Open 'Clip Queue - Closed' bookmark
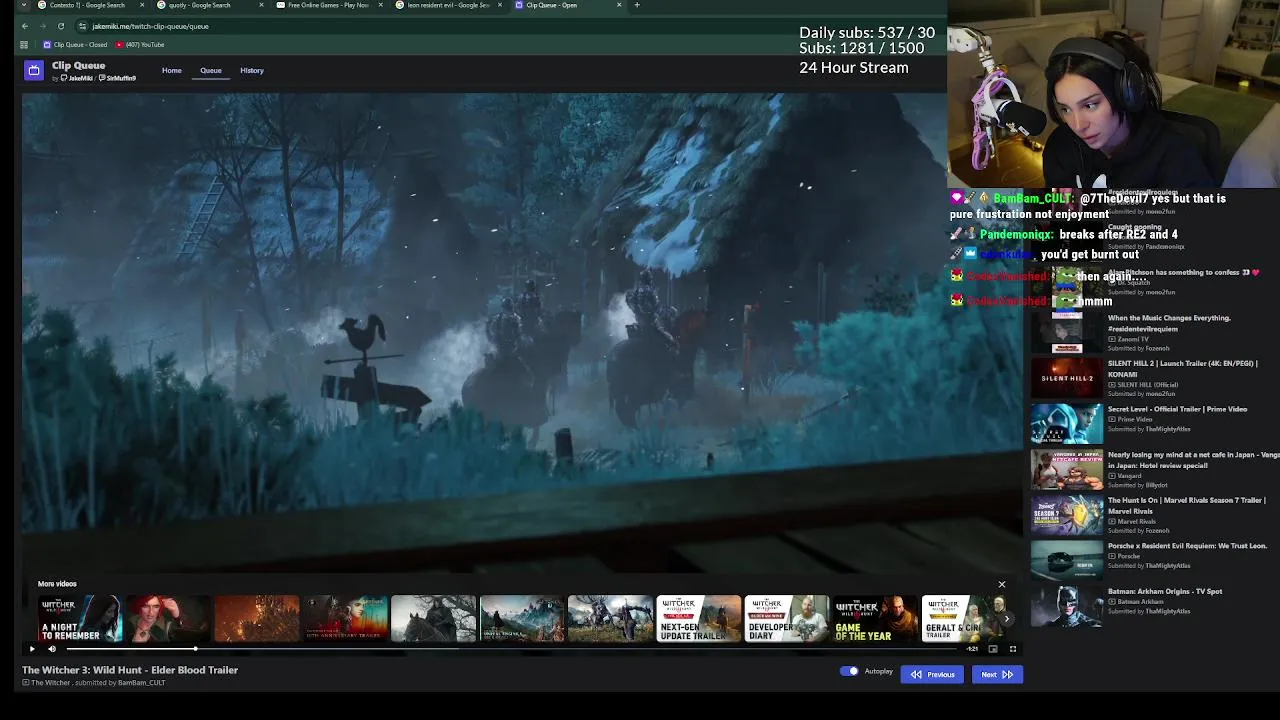 [75, 45]
